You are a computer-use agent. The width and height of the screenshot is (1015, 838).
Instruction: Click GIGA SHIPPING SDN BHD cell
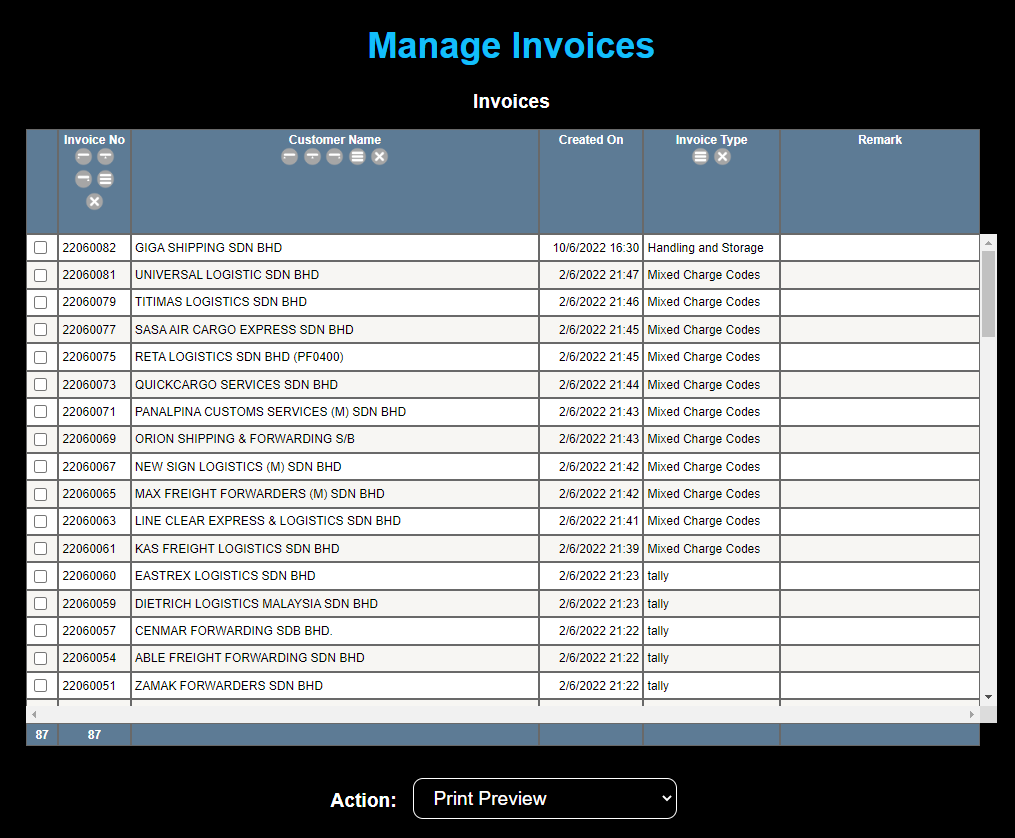[x=335, y=248]
